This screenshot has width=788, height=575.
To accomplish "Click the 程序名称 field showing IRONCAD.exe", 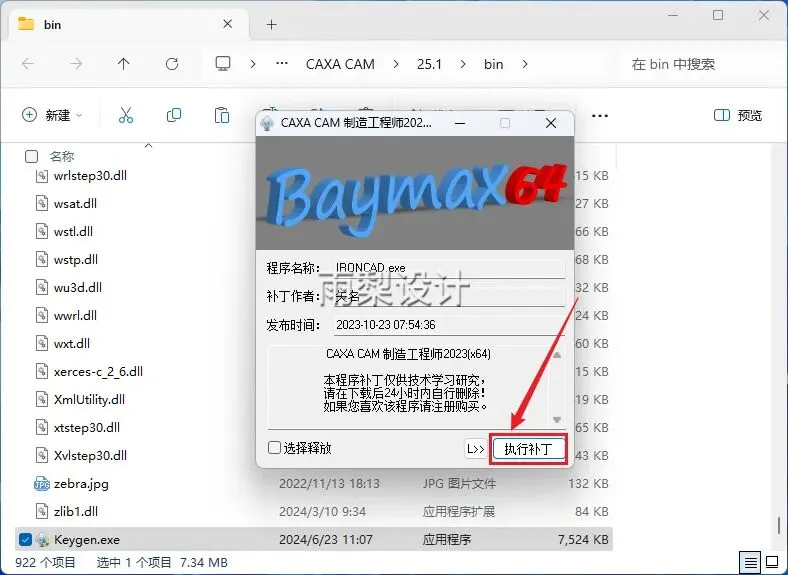I will [x=449, y=268].
